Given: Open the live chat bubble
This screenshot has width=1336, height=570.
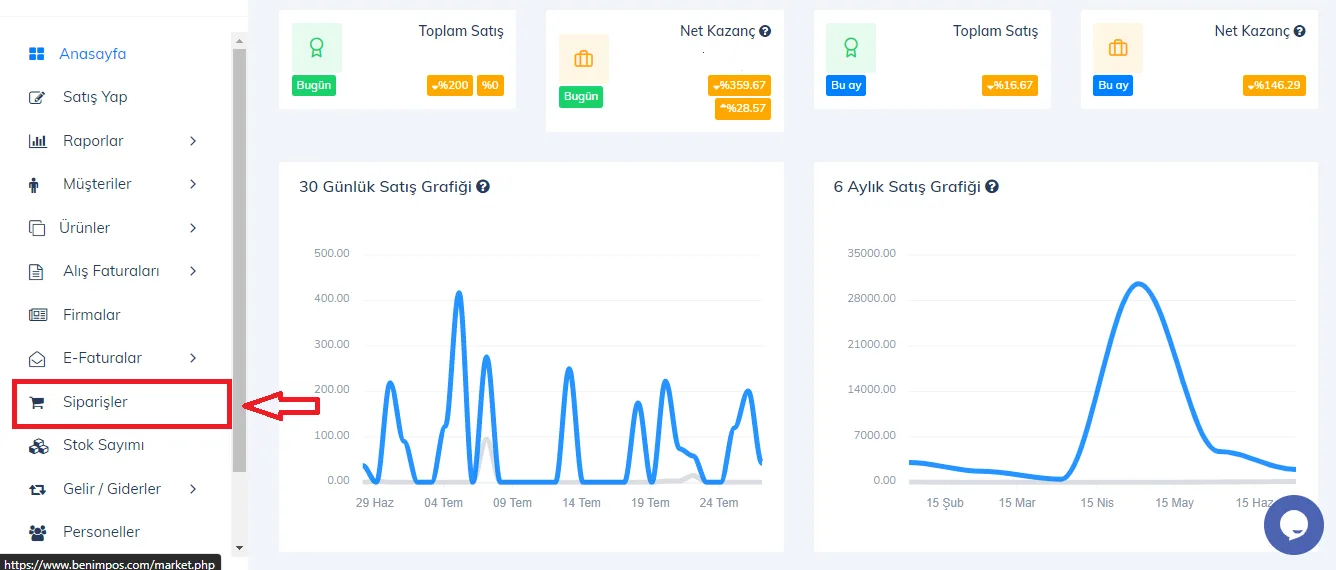Looking at the screenshot, I should (x=1293, y=524).
